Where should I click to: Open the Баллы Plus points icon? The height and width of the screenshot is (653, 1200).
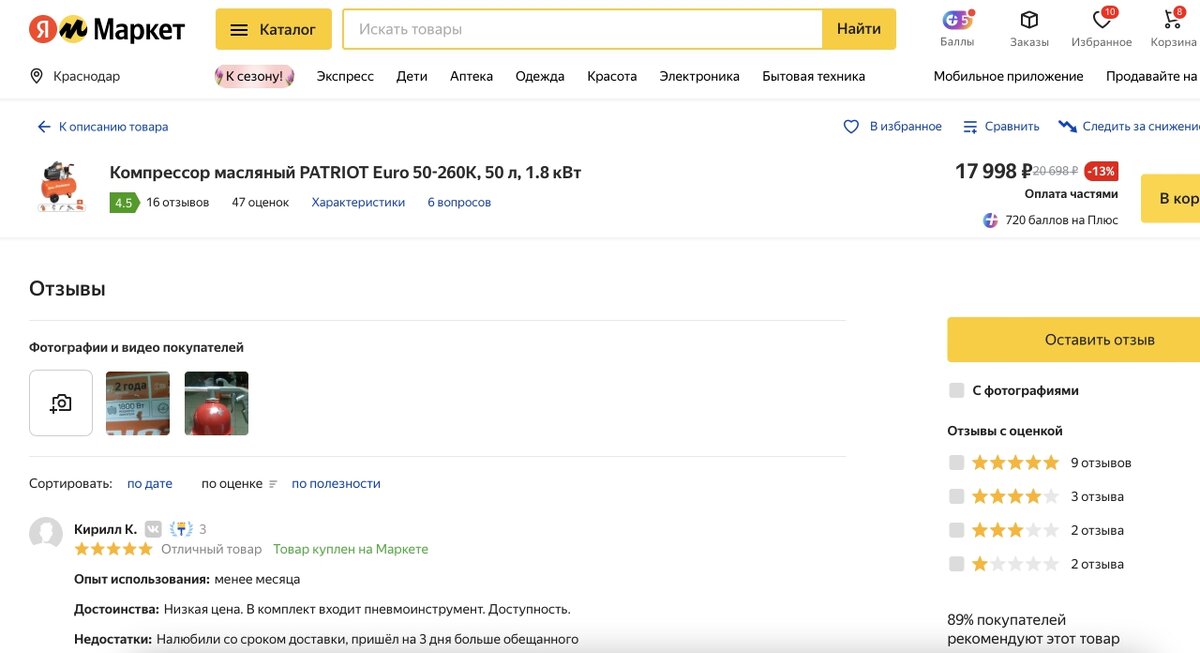coord(957,20)
